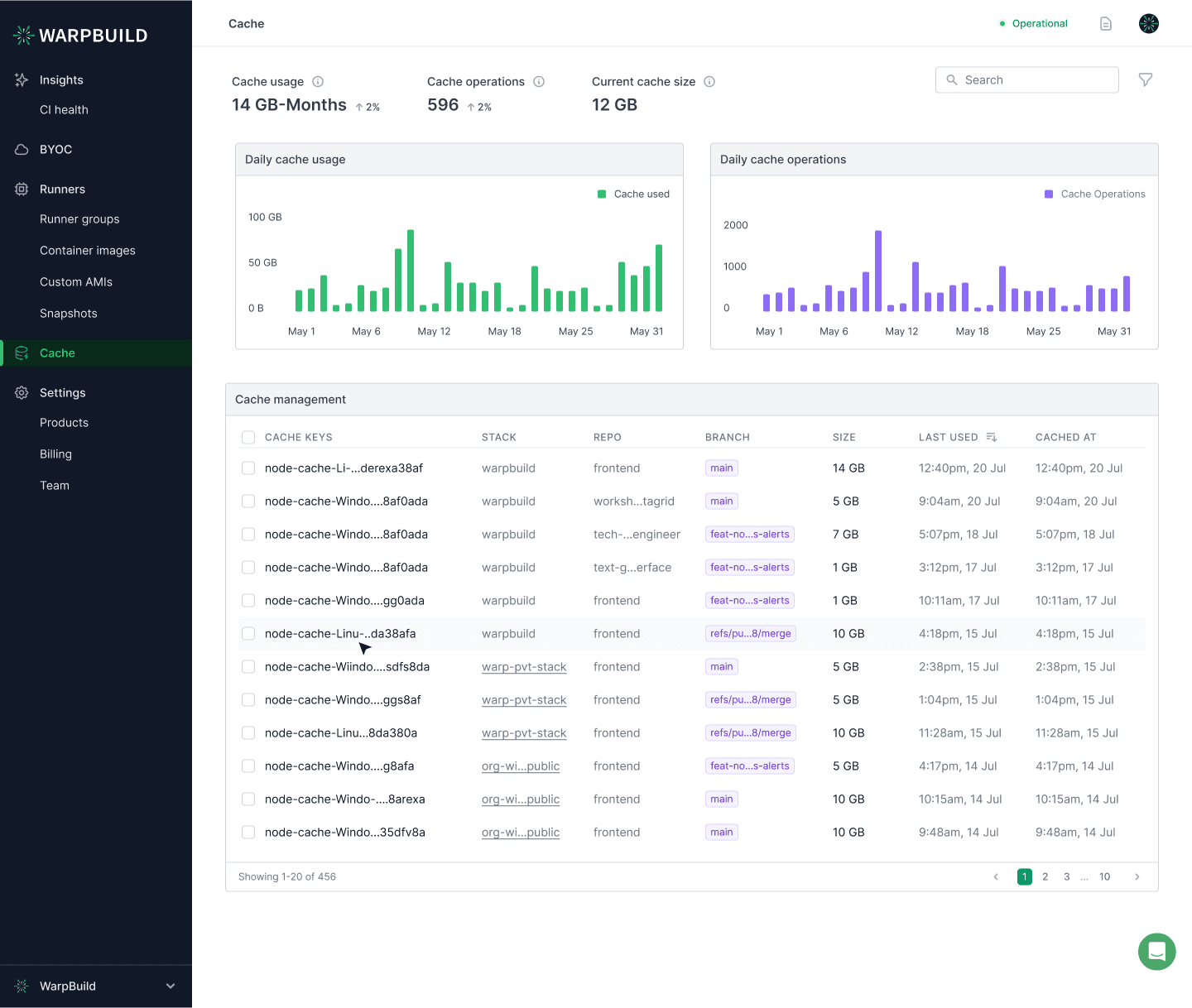The height and width of the screenshot is (1008, 1192).
Task: Jump to page 10 of cache list
Action: (x=1104, y=877)
